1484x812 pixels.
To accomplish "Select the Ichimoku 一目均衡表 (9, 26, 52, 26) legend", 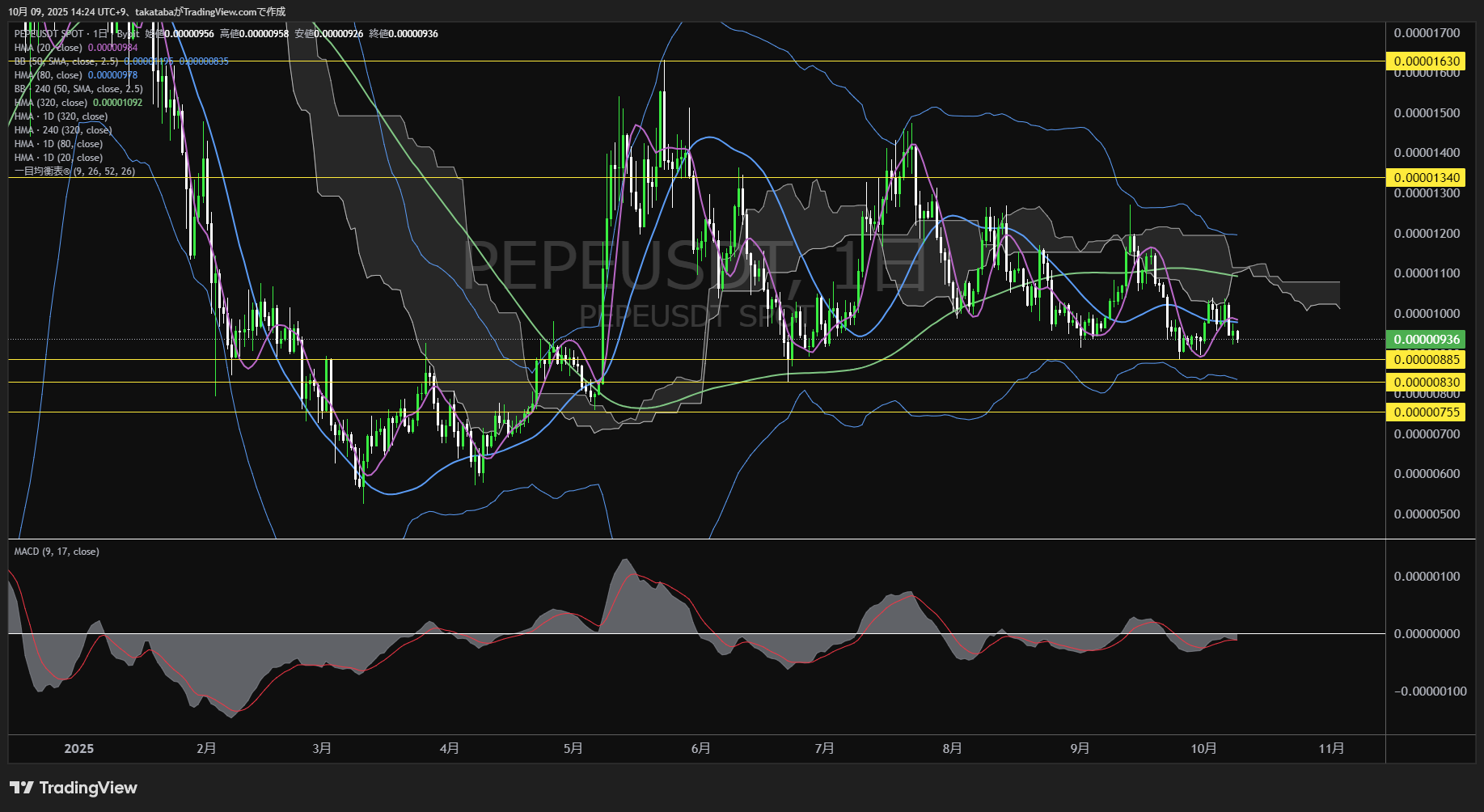I will pos(74,171).
